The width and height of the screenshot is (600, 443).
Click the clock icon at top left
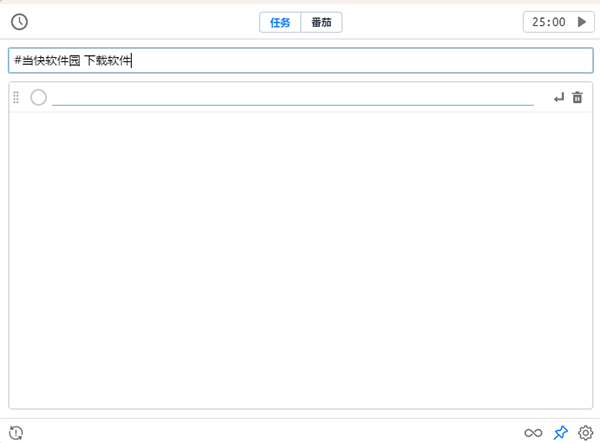tap(19, 21)
